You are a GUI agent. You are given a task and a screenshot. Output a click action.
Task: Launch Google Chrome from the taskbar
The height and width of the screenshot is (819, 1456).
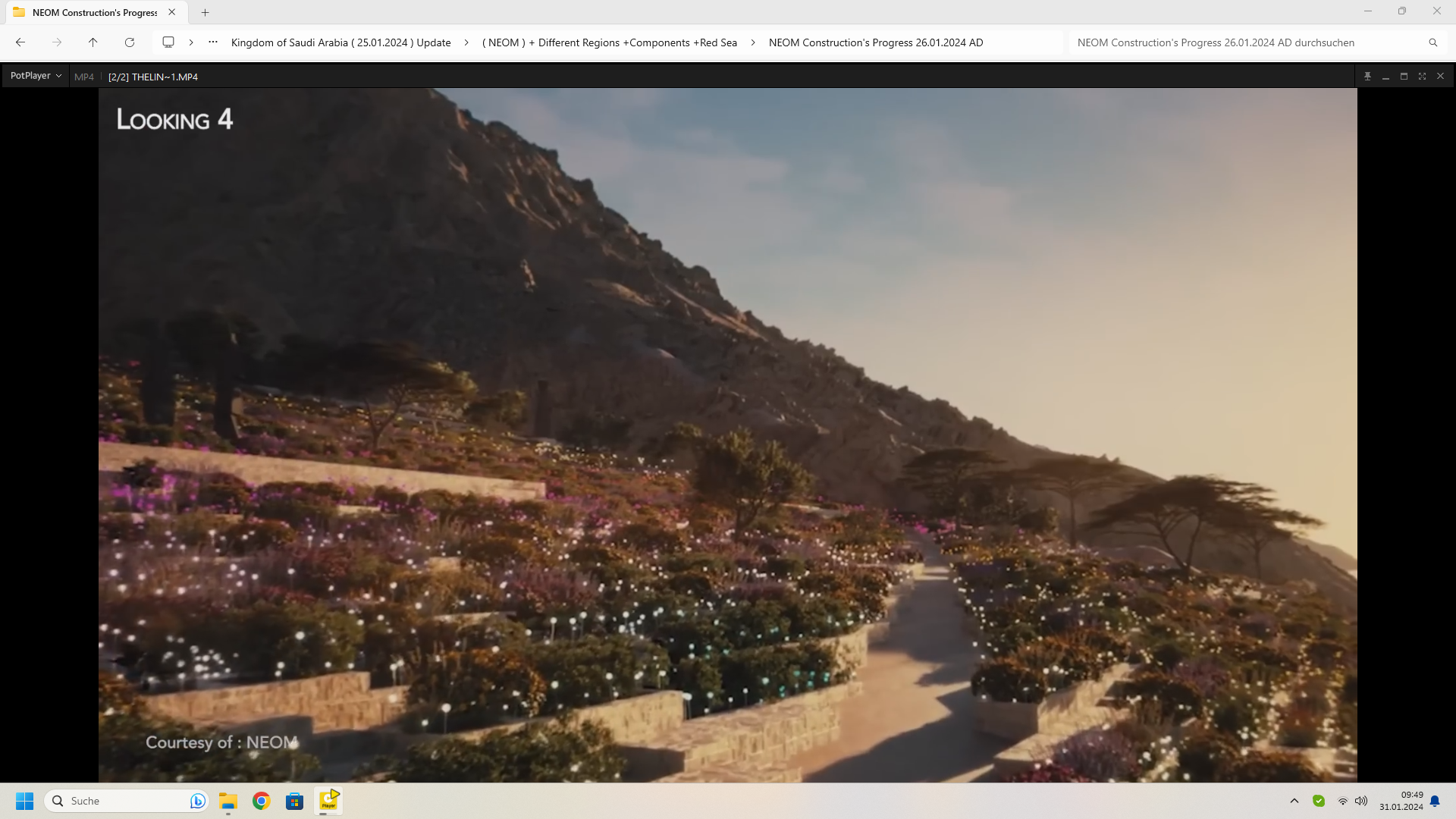point(262,801)
